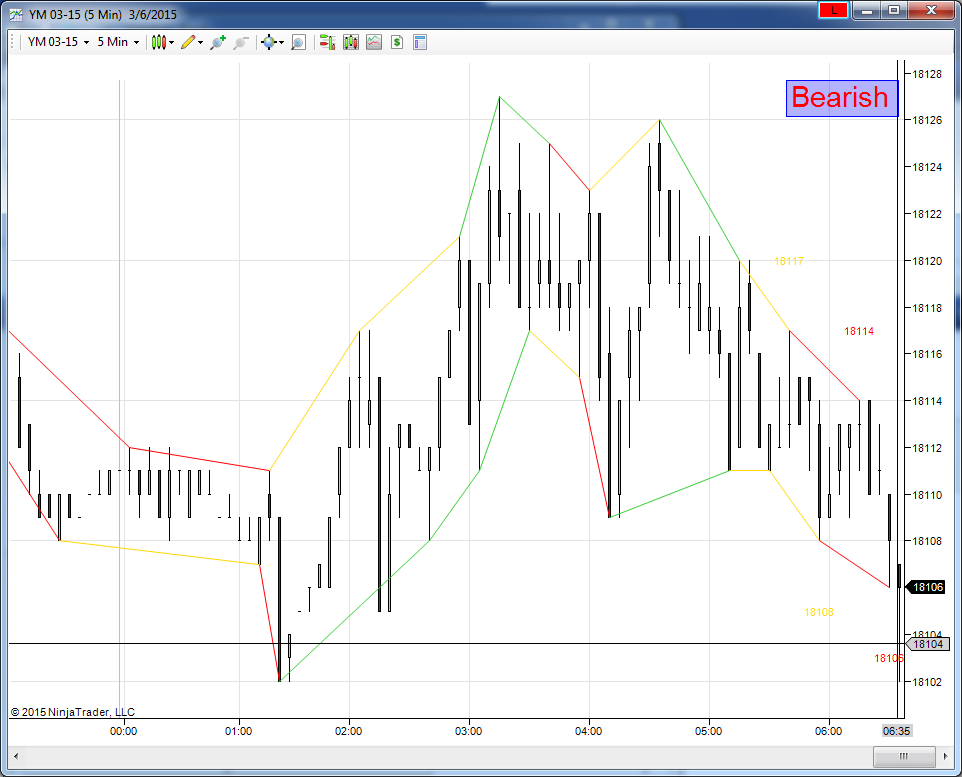
Task: Select the pencil drawing tools icon
Action: coord(188,42)
